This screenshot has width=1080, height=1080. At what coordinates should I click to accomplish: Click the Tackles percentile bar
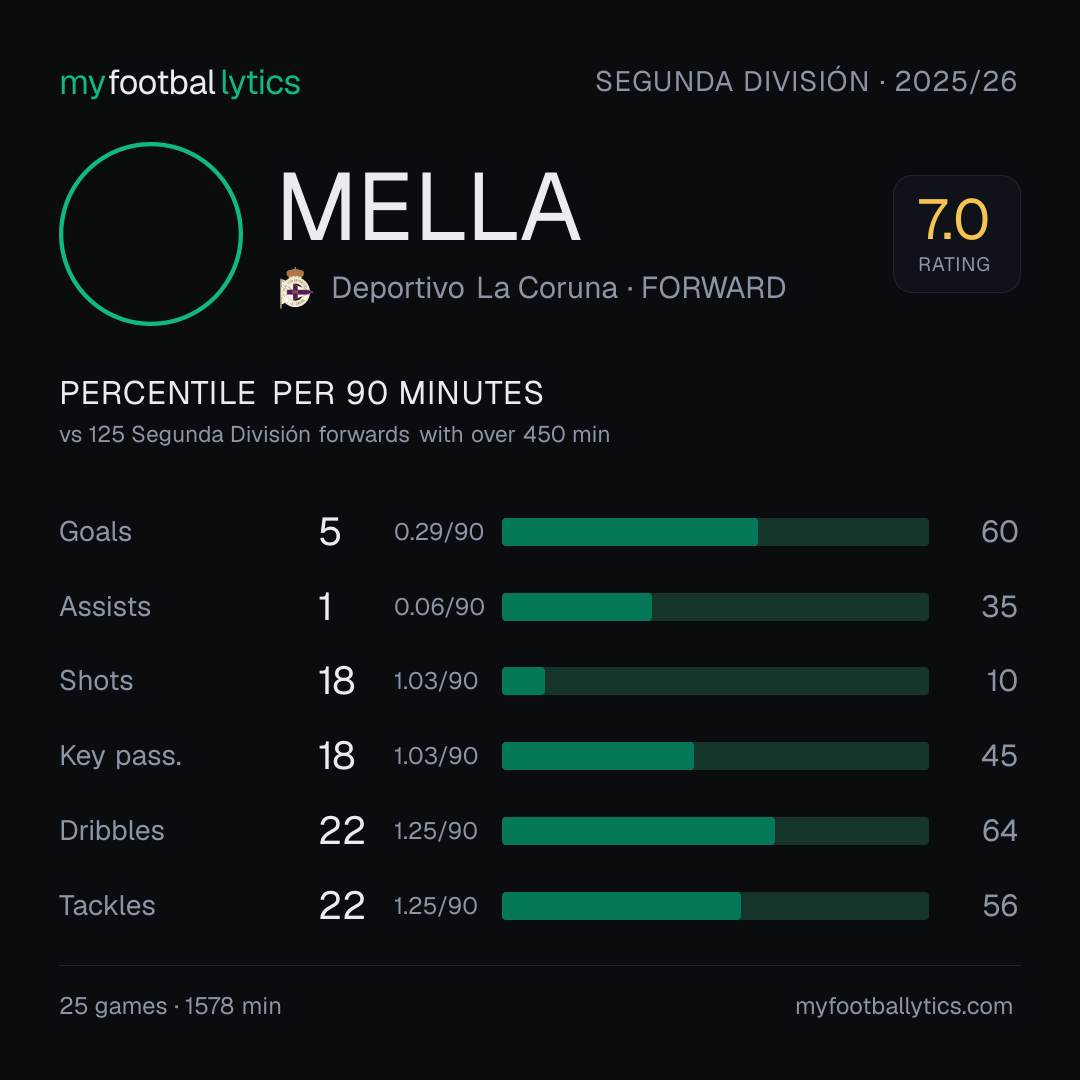click(715, 906)
